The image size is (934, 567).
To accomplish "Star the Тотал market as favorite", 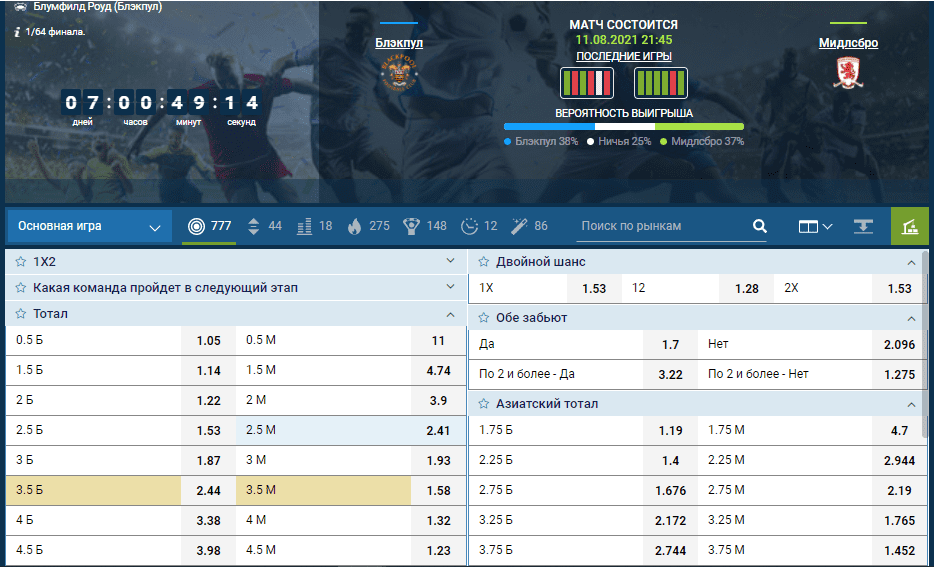I will (x=21, y=313).
